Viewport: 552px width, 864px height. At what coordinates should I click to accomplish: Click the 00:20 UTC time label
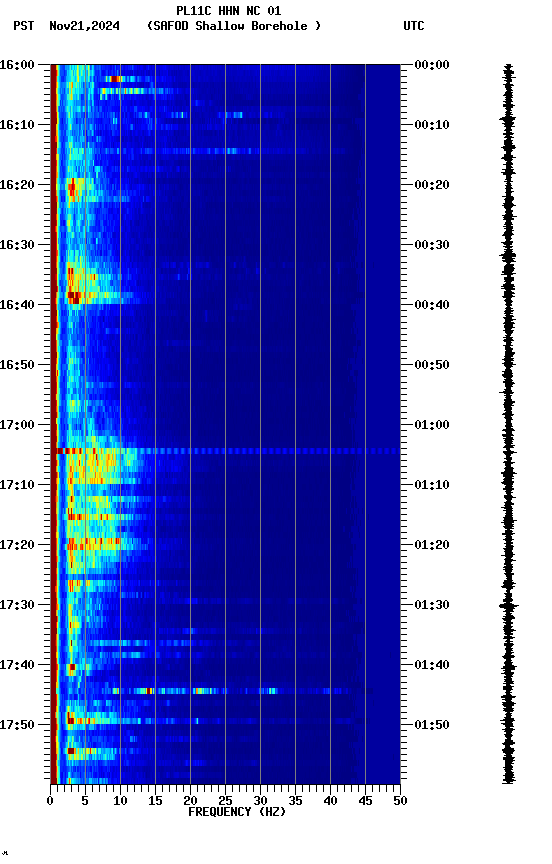point(432,185)
